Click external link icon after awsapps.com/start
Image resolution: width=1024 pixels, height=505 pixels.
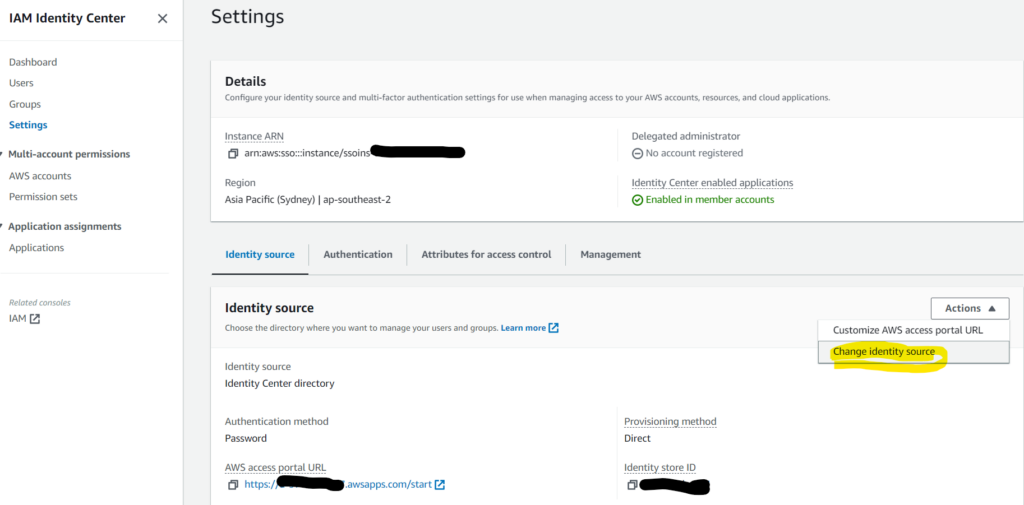coord(440,485)
